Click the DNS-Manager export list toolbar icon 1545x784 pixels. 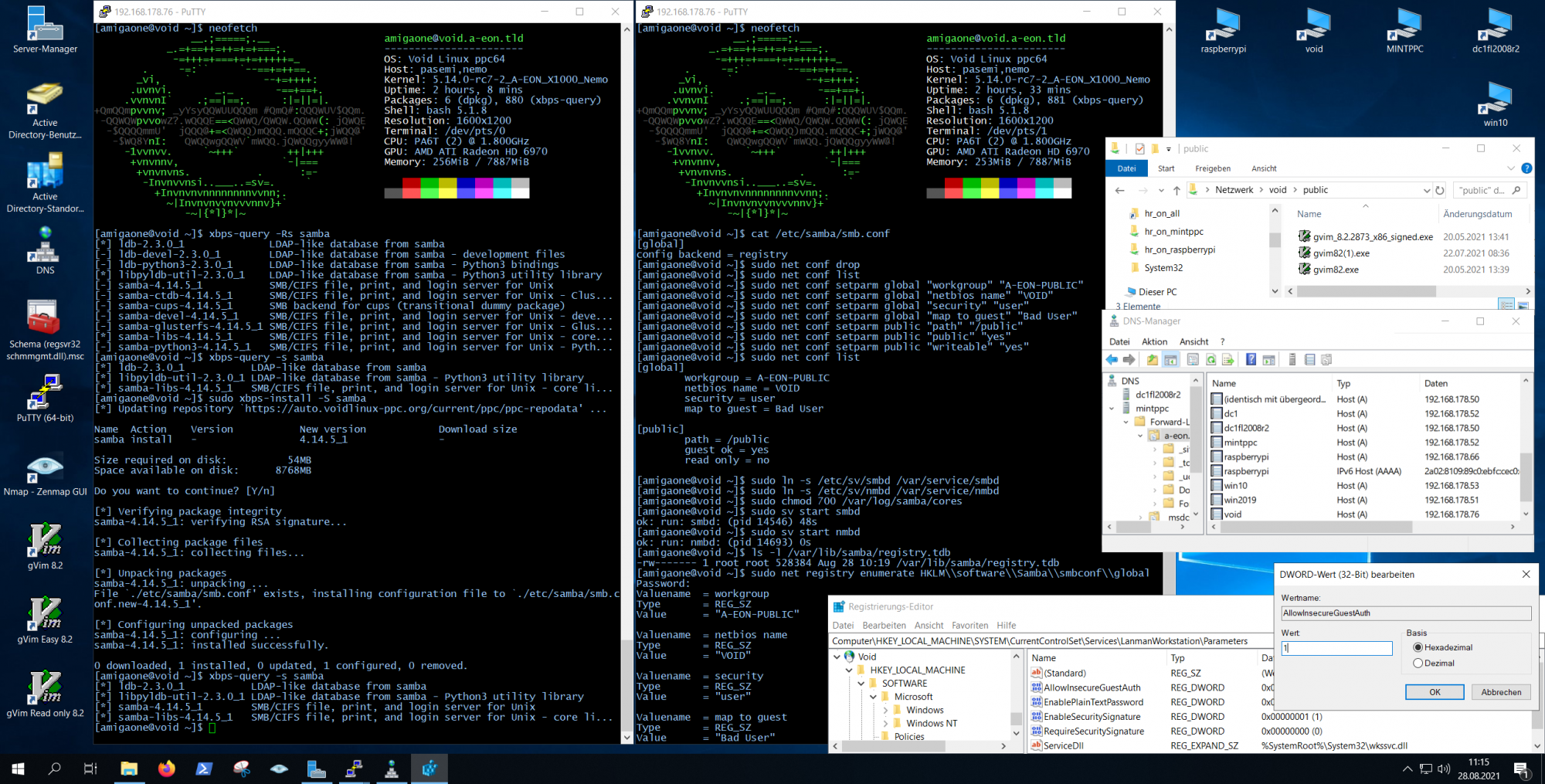click(x=1228, y=360)
